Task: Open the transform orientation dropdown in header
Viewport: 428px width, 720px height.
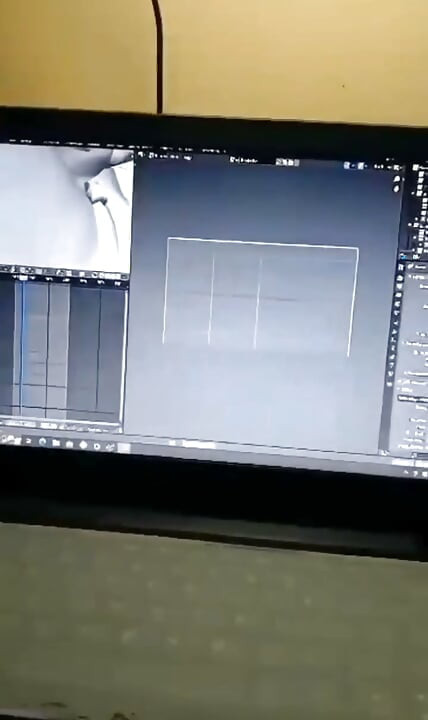Action: [243, 160]
